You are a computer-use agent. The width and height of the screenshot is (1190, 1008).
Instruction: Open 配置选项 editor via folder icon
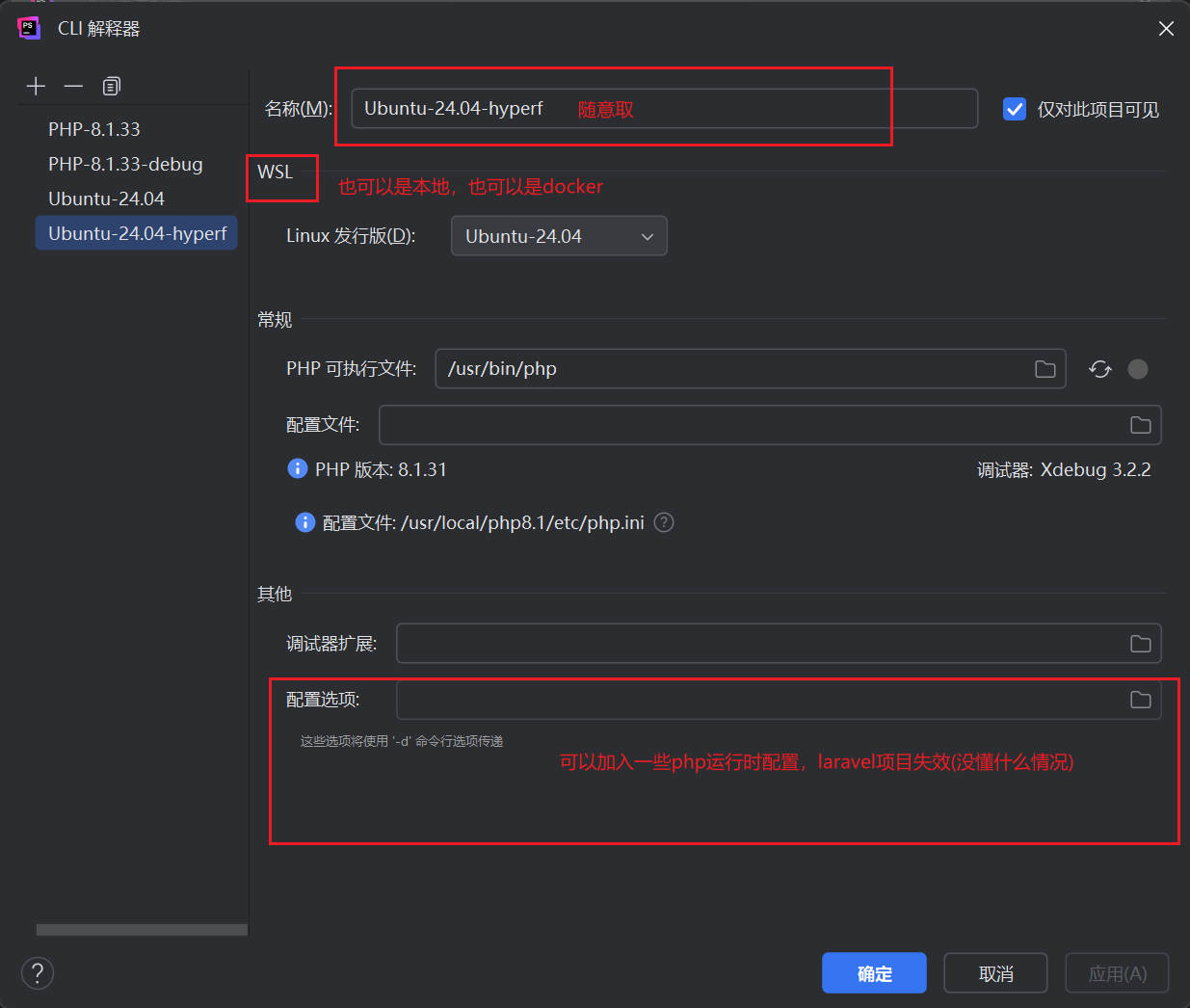(1141, 700)
